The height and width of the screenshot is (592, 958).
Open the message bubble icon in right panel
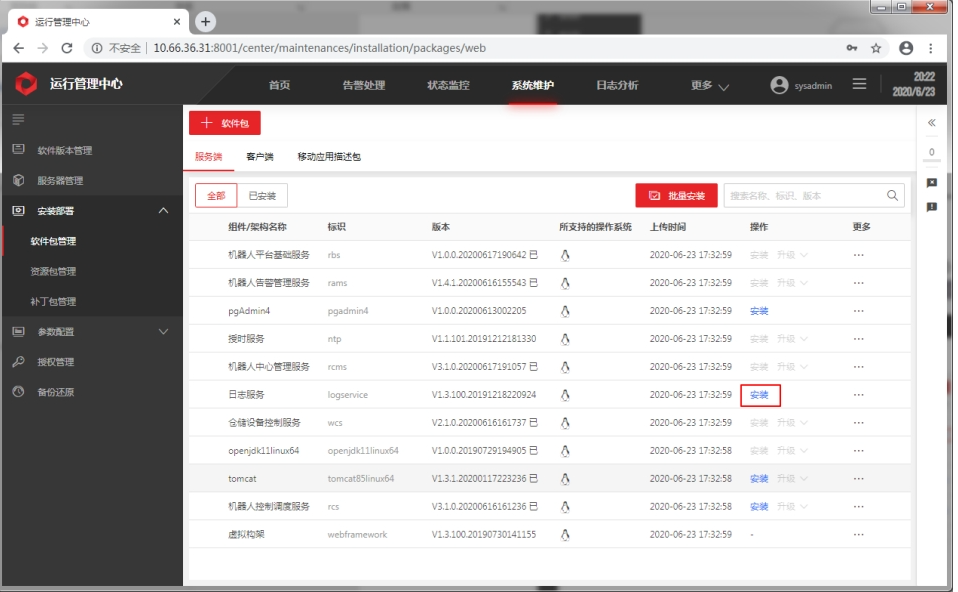(932, 183)
